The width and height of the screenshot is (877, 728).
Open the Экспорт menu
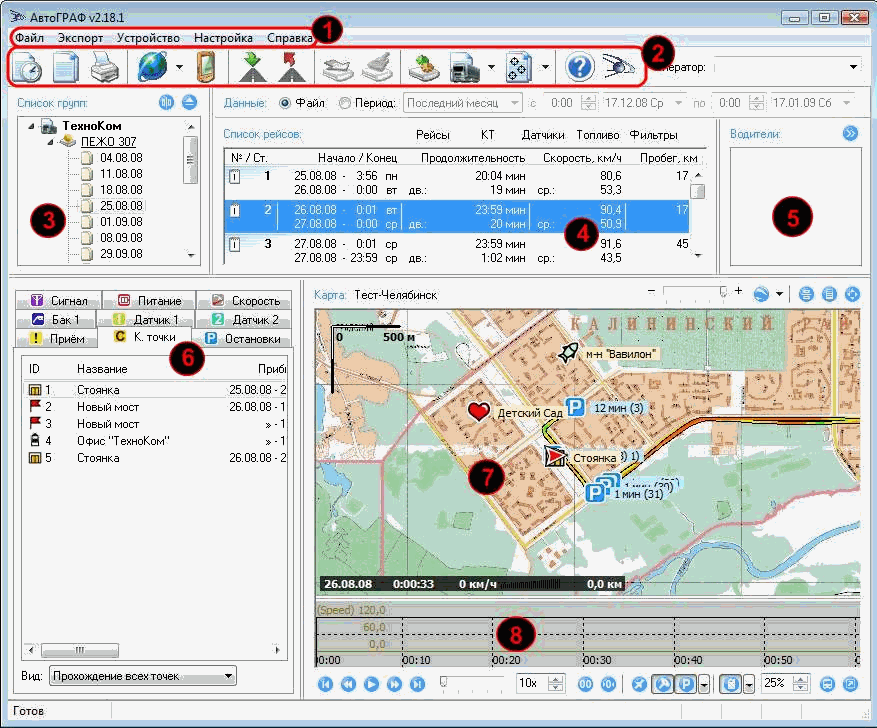tap(80, 37)
